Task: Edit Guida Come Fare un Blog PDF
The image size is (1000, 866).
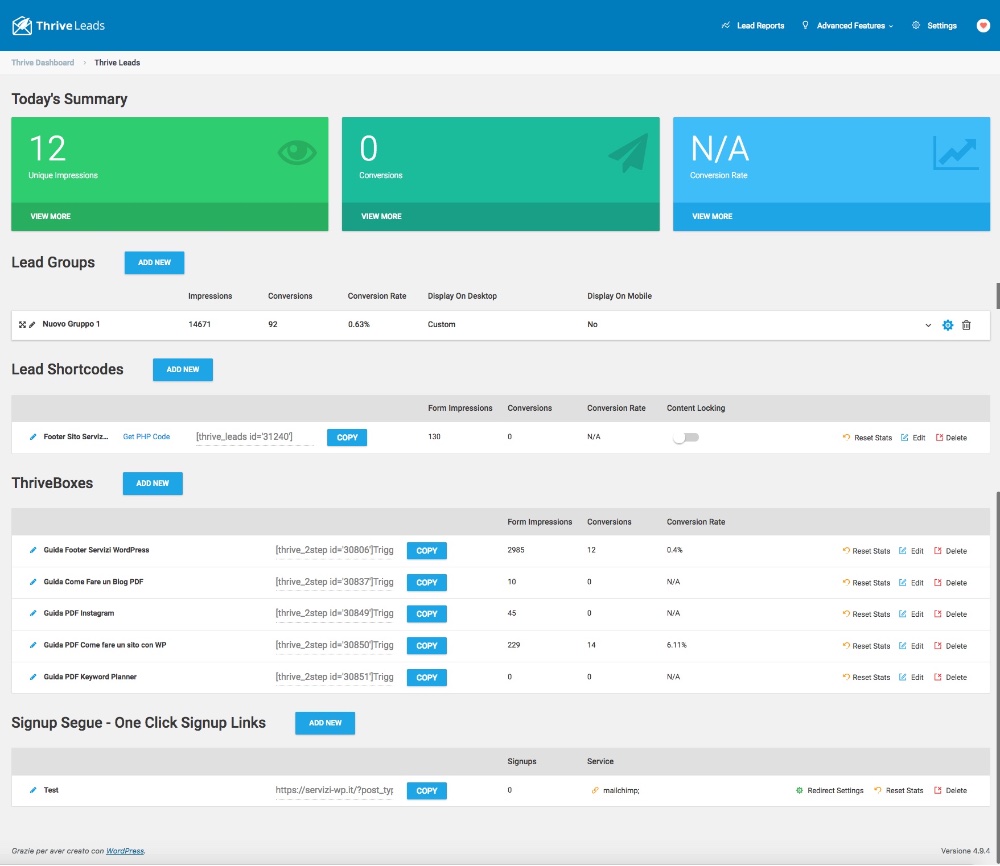Action: tap(911, 583)
